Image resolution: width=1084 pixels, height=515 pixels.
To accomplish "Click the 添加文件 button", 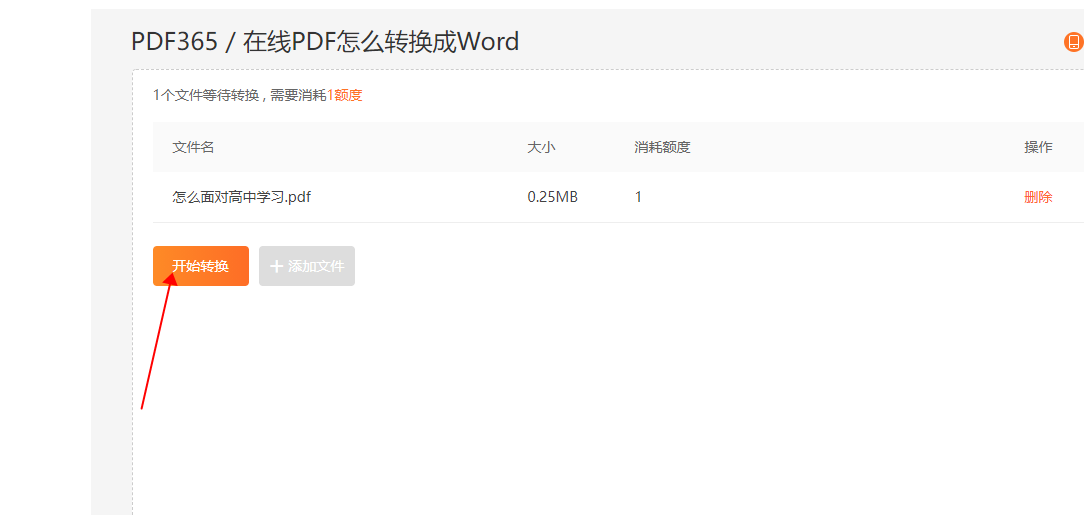I will coord(307,265).
